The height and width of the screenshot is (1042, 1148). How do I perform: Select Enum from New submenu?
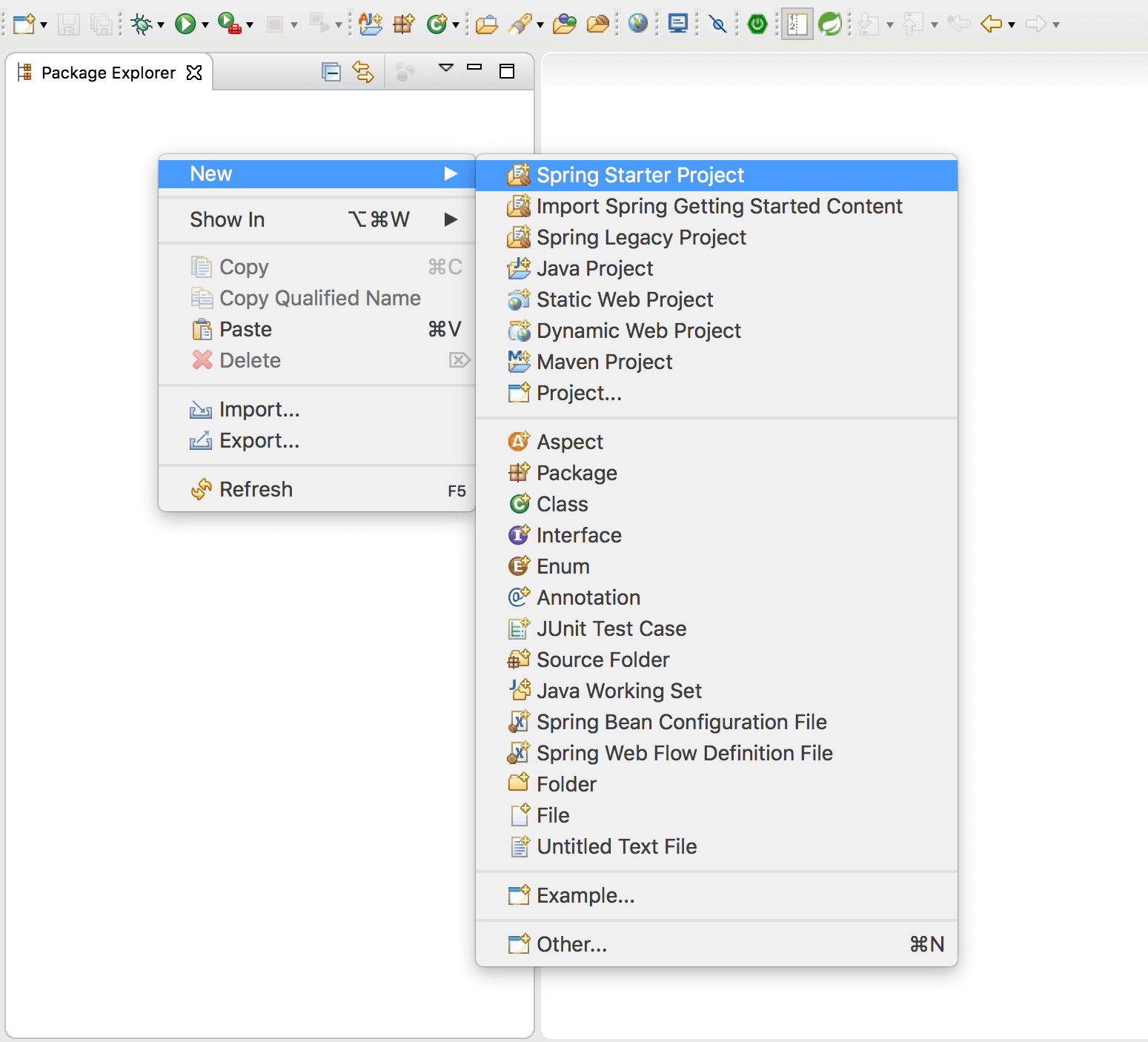tap(717, 566)
